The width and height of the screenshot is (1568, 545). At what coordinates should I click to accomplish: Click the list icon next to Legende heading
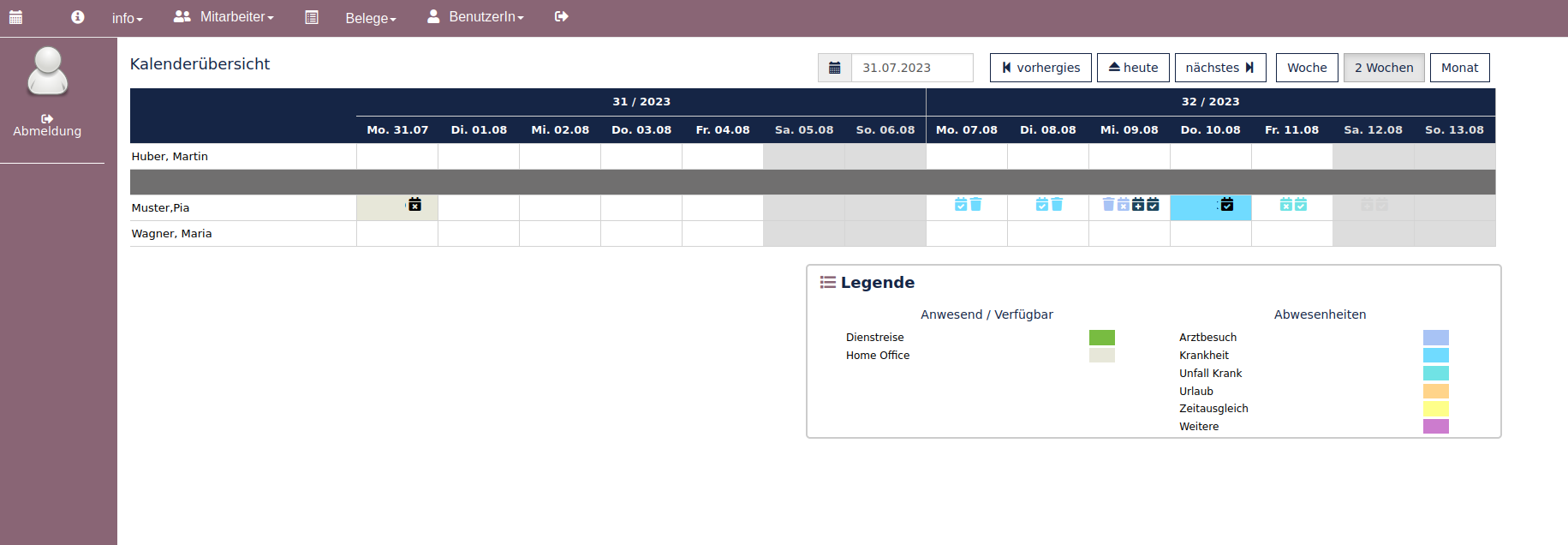828,282
